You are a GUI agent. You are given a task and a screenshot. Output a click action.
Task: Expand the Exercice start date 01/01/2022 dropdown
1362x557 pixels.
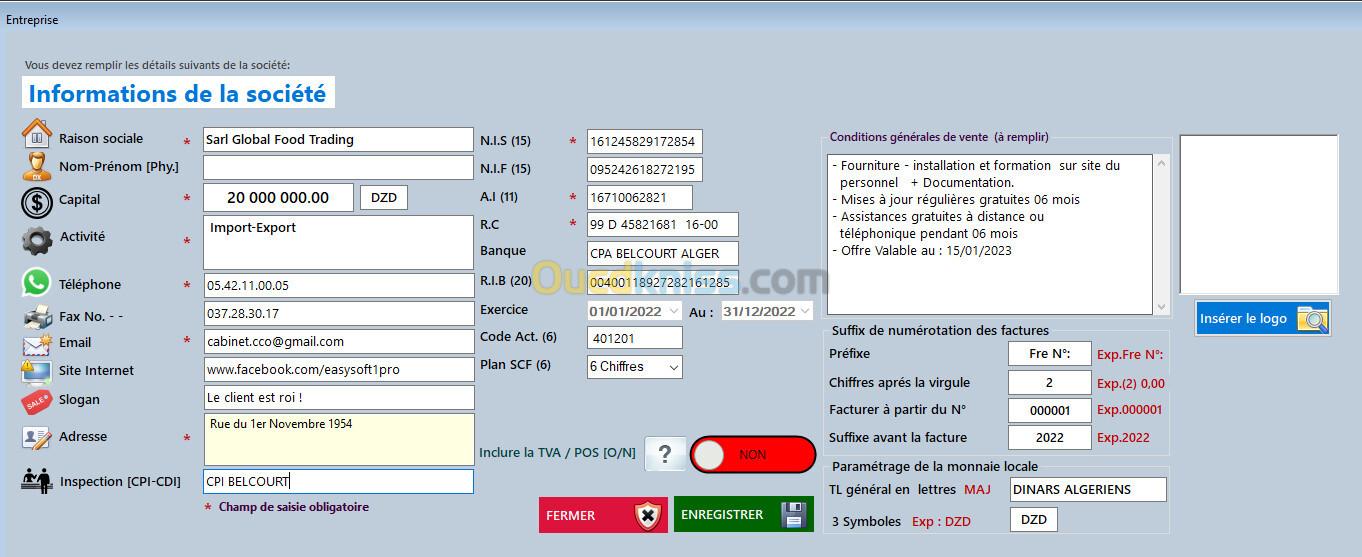673,311
